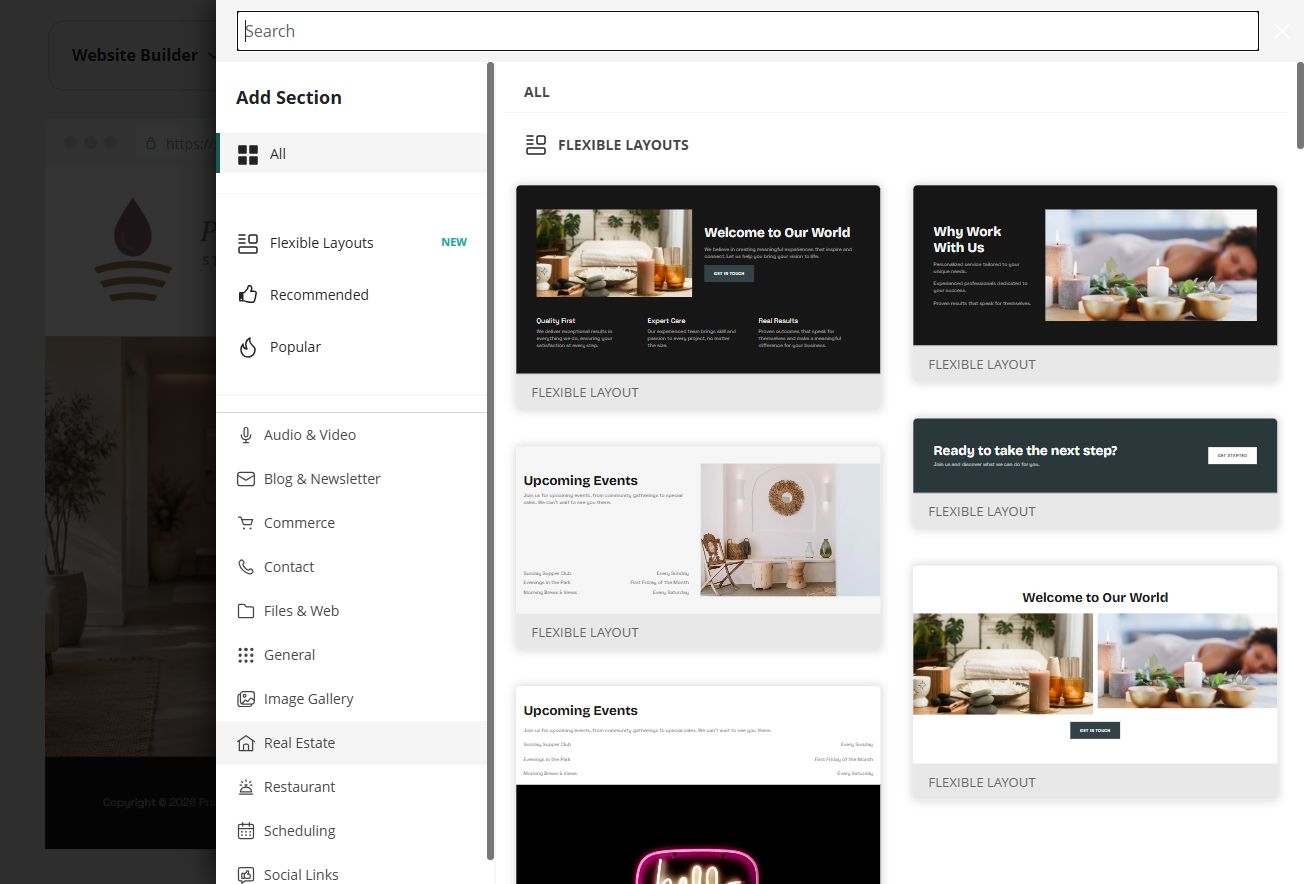The height and width of the screenshot is (884, 1304).
Task: Click the Add Section title
Action: (289, 97)
